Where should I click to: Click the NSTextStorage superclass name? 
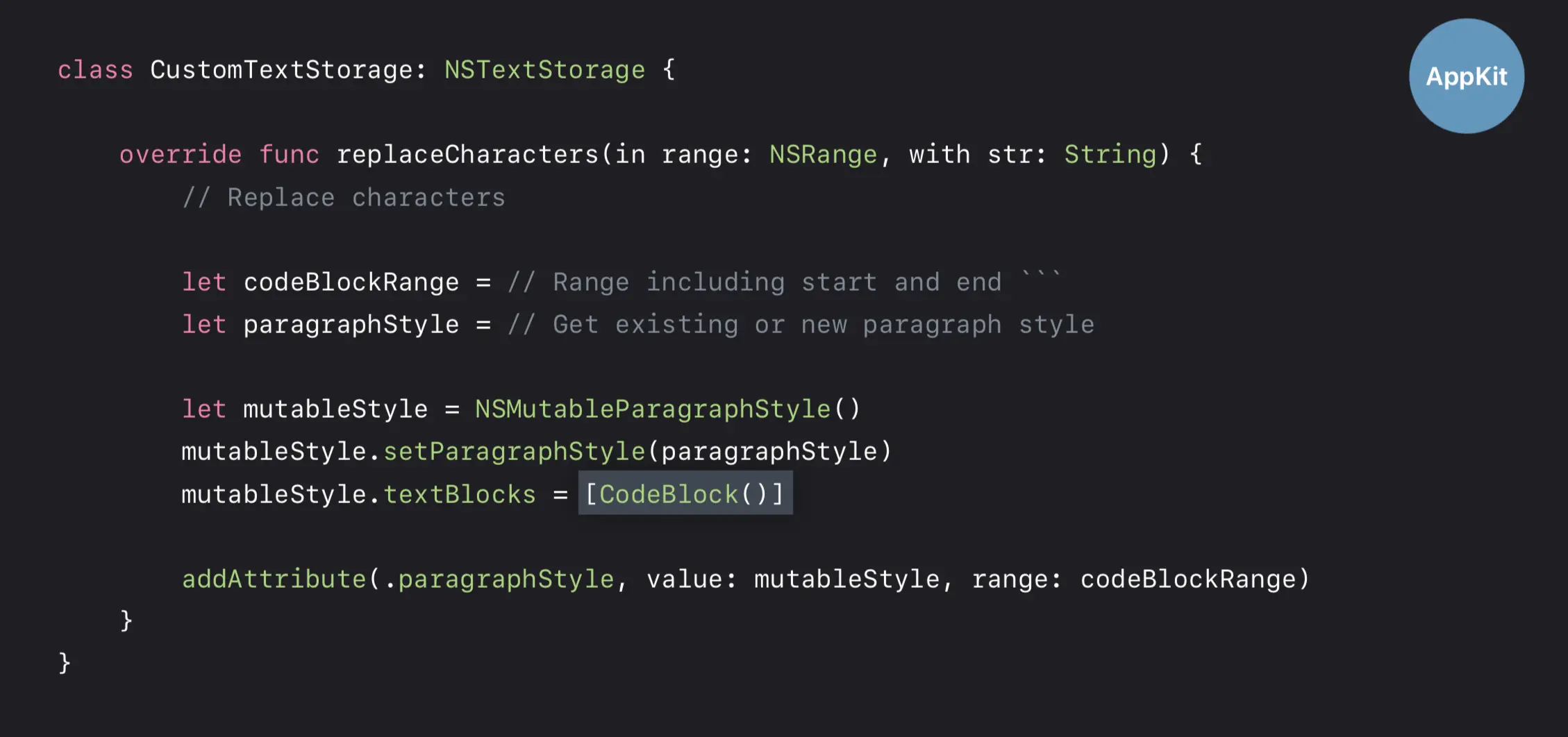(544, 70)
